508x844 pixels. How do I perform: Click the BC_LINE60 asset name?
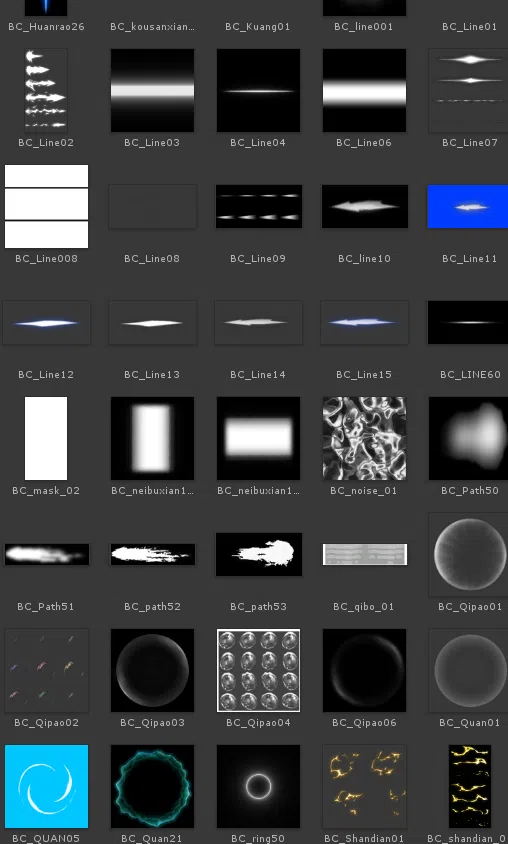click(x=470, y=375)
